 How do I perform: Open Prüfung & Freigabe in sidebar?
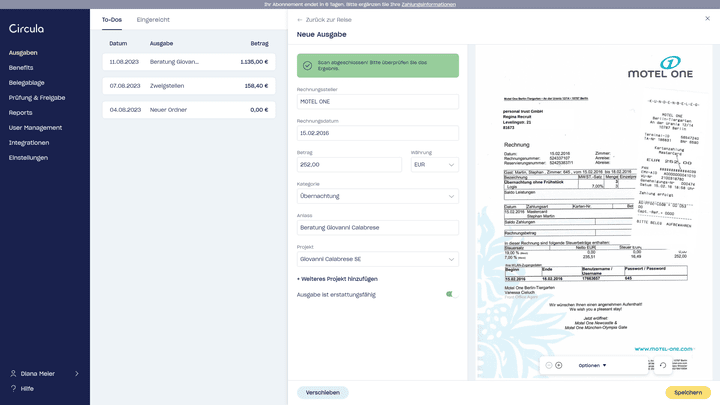coord(37,98)
